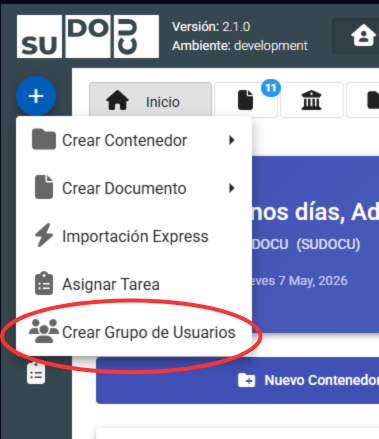Click the lightning bolt Importación Express icon
The image size is (379, 439).
44,235
